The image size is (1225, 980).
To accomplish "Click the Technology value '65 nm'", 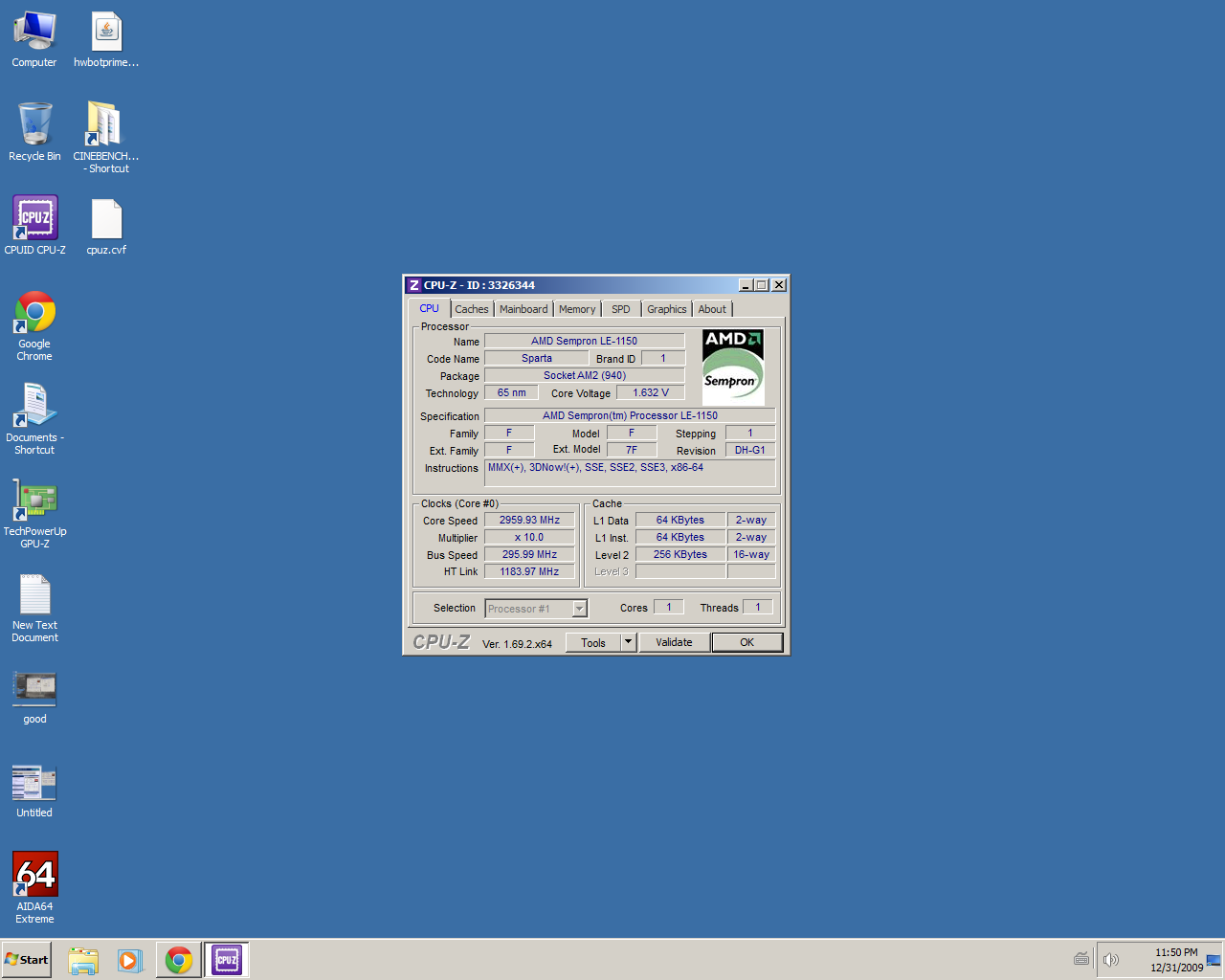I will (511, 392).
